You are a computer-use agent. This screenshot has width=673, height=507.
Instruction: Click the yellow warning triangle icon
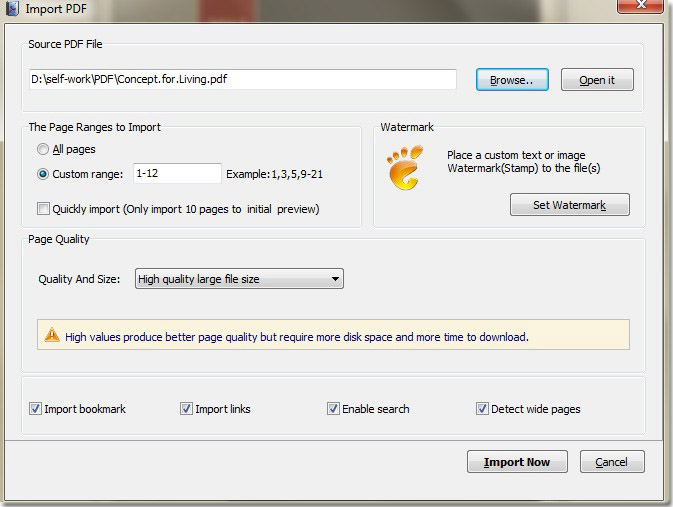(52, 336)
